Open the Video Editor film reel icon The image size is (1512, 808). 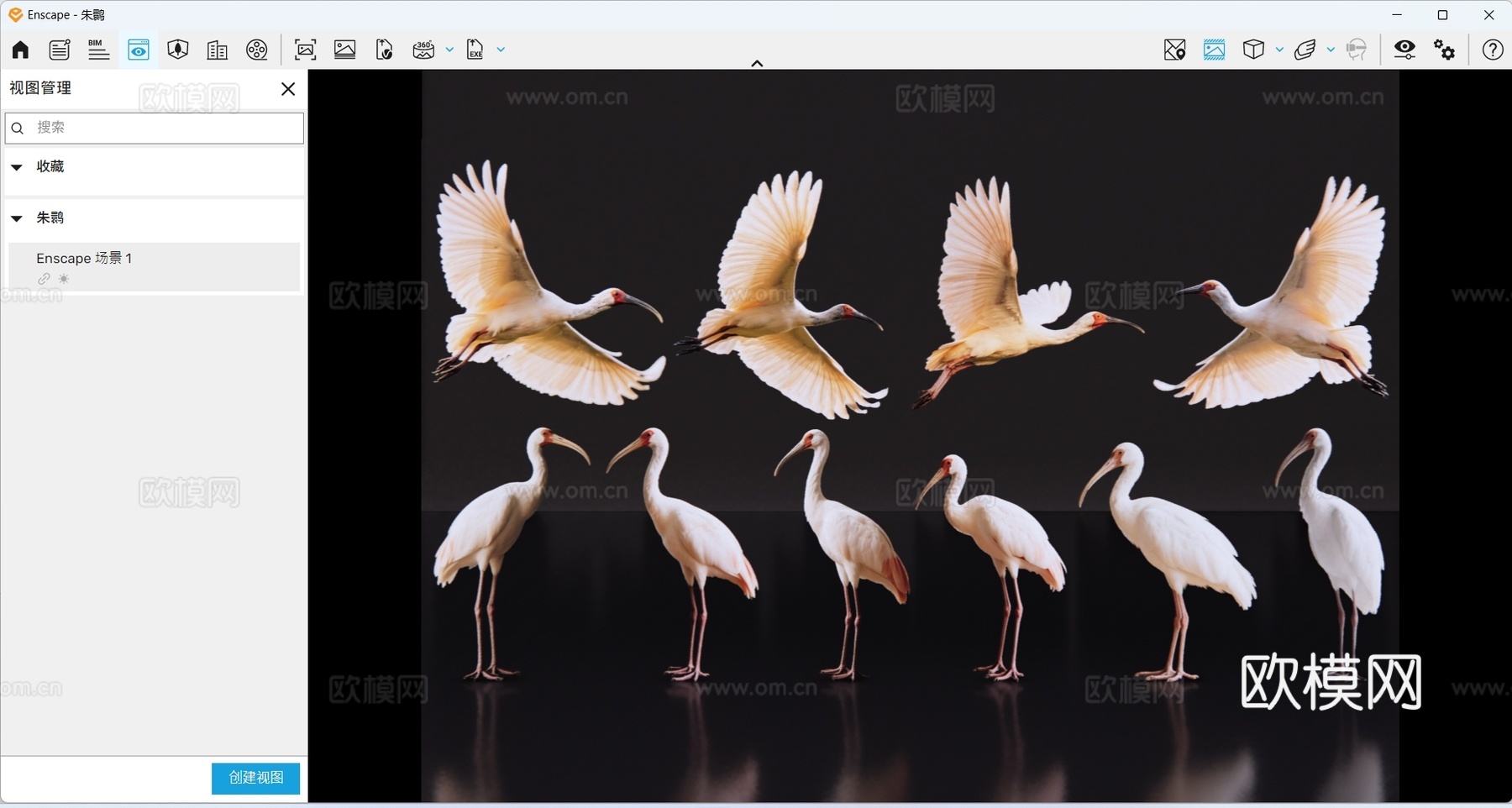point(257,50)
